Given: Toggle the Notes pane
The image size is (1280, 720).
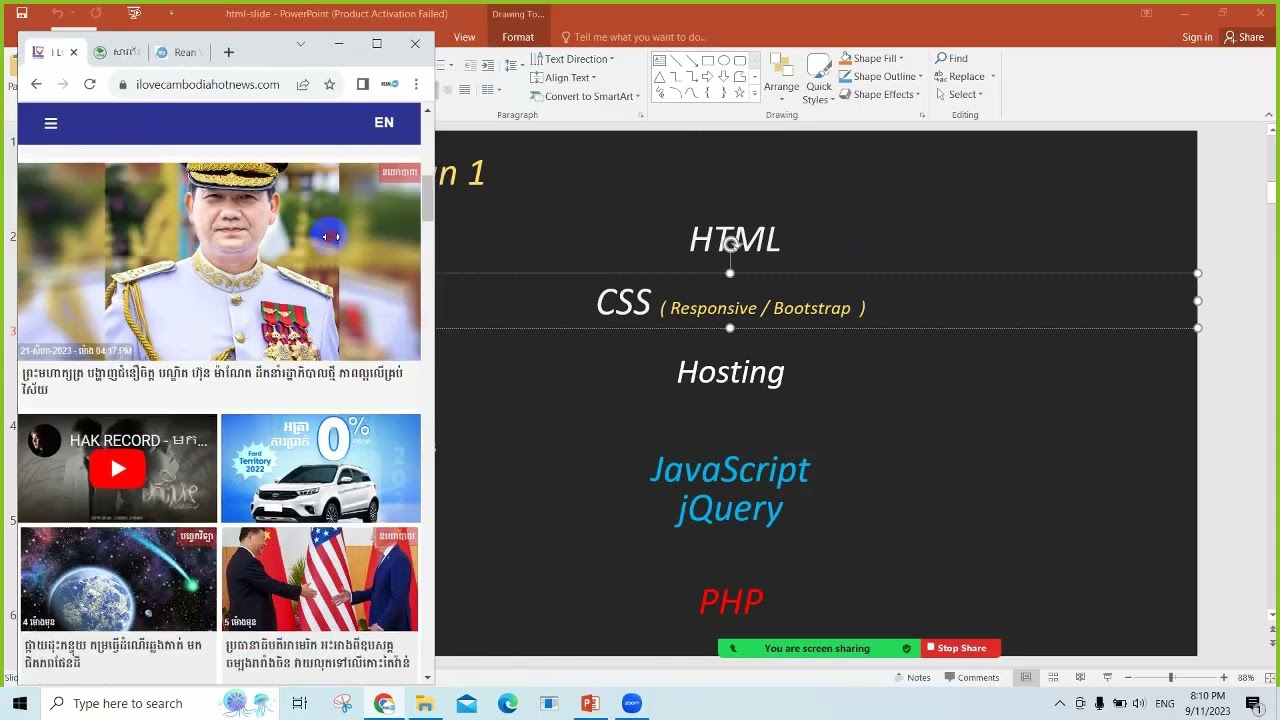Looking at the screenshot, I should click(x=910, y=677).
